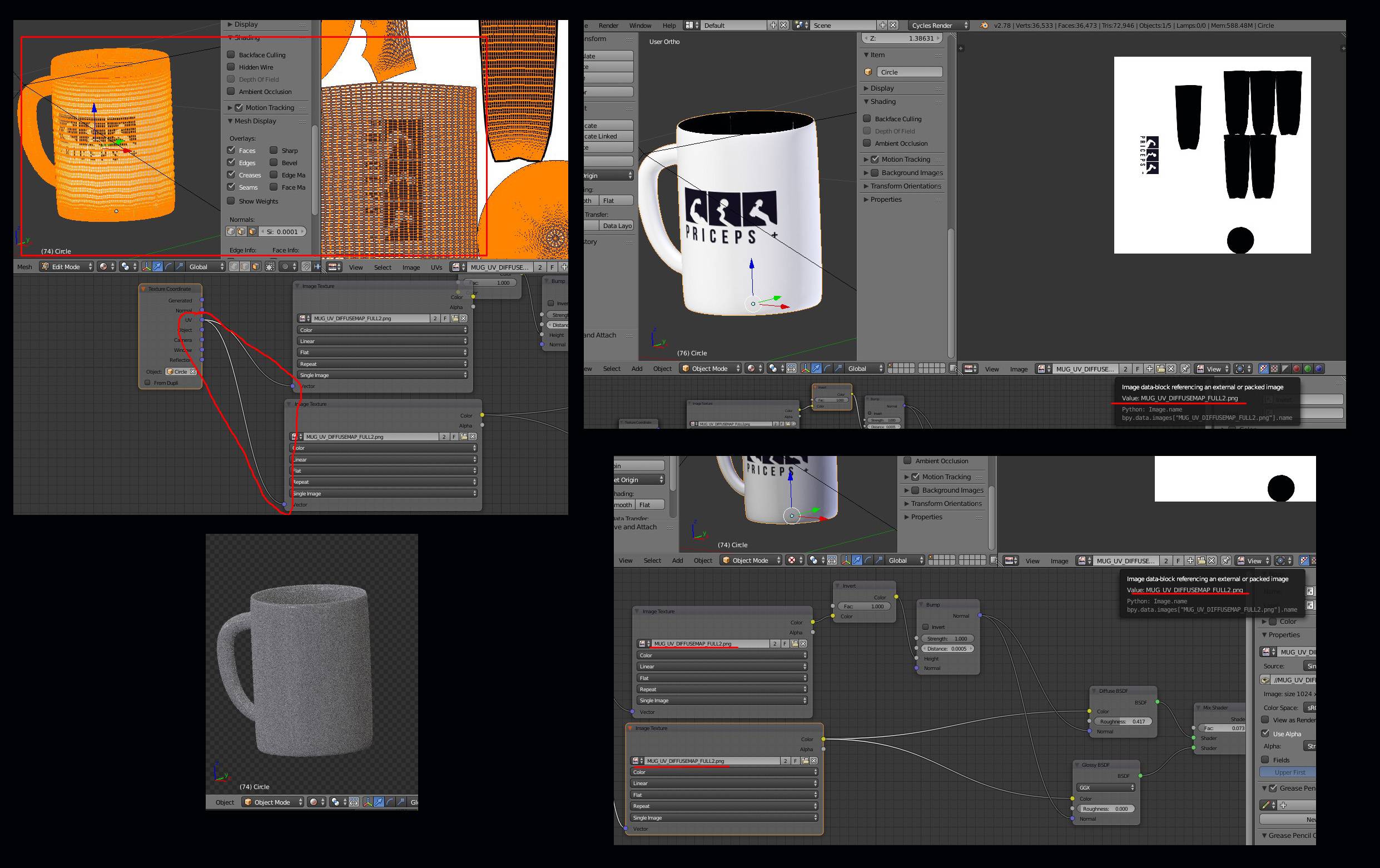This screenshot has width=1380, height=868.
Task: Click the orange object cube icon beside the Circle name field
Action: [868, 72]
